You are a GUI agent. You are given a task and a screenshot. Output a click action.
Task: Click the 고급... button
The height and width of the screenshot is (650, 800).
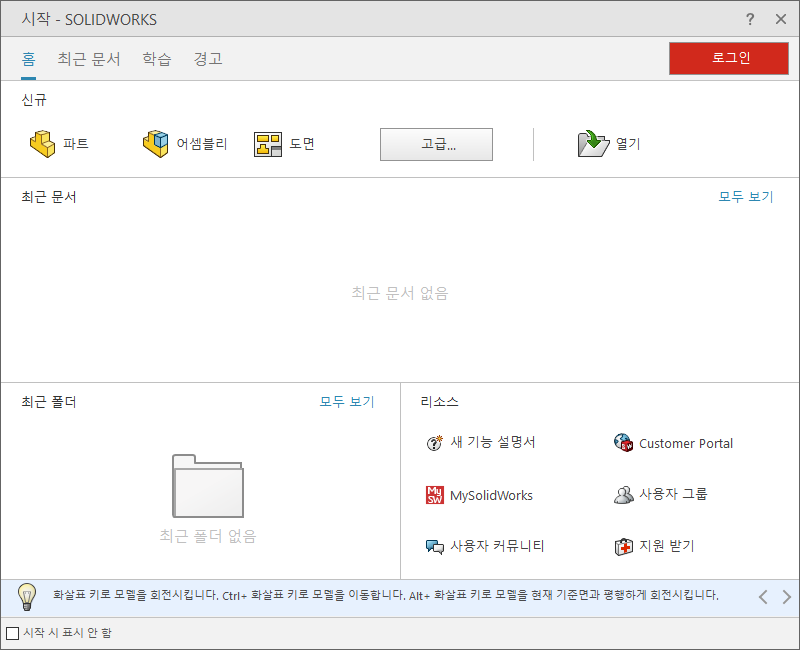(x=436, y=144)
